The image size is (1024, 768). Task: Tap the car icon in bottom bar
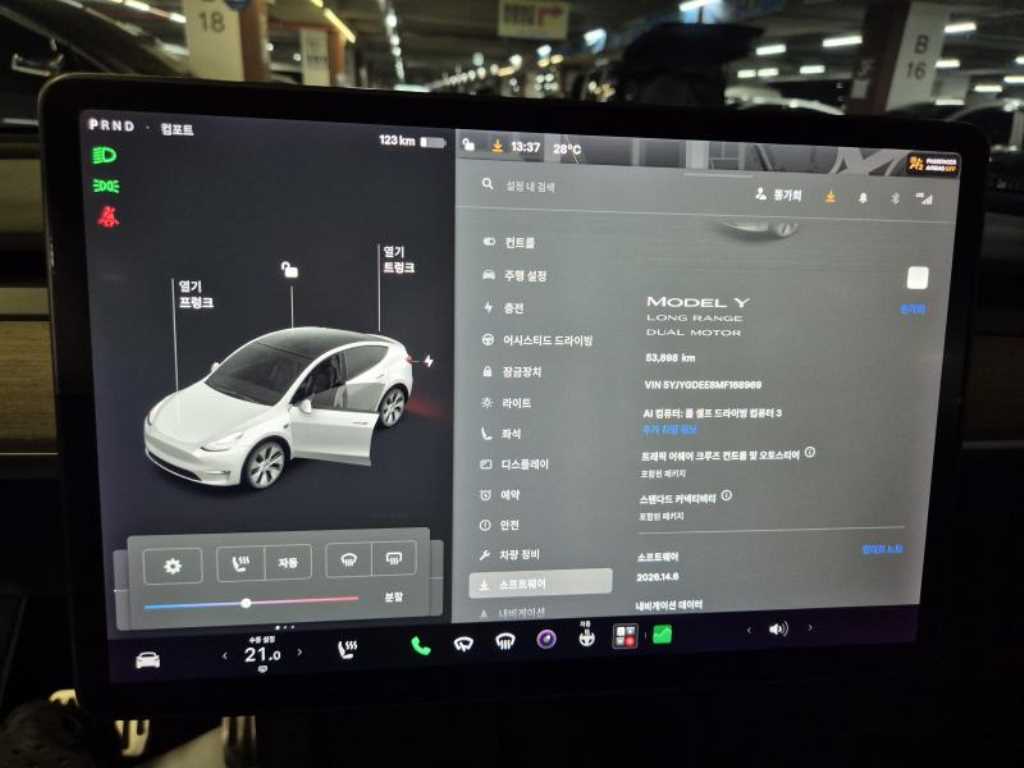pos(148,660)
